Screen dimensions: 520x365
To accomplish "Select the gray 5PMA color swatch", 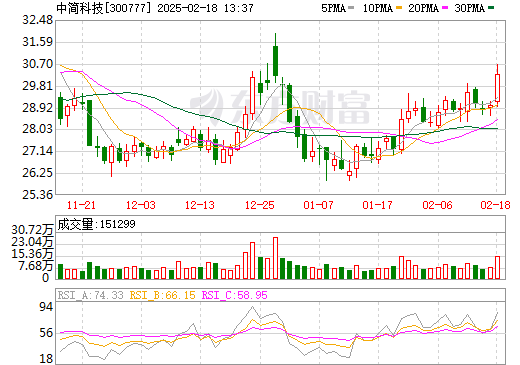I will tap(351, 8).
